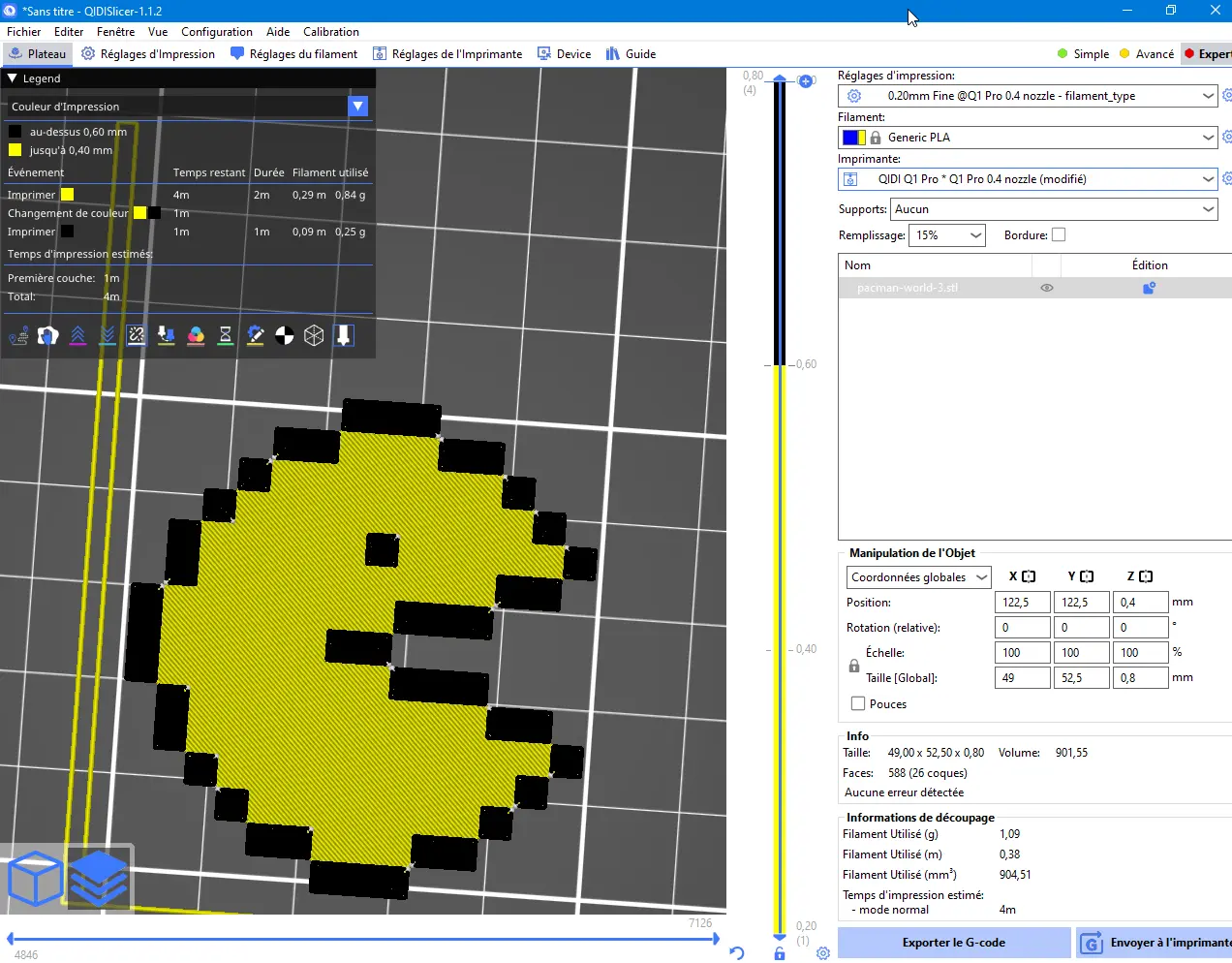
Task: Enable the Pouces checkbox
Action: (x=858, y=703)
